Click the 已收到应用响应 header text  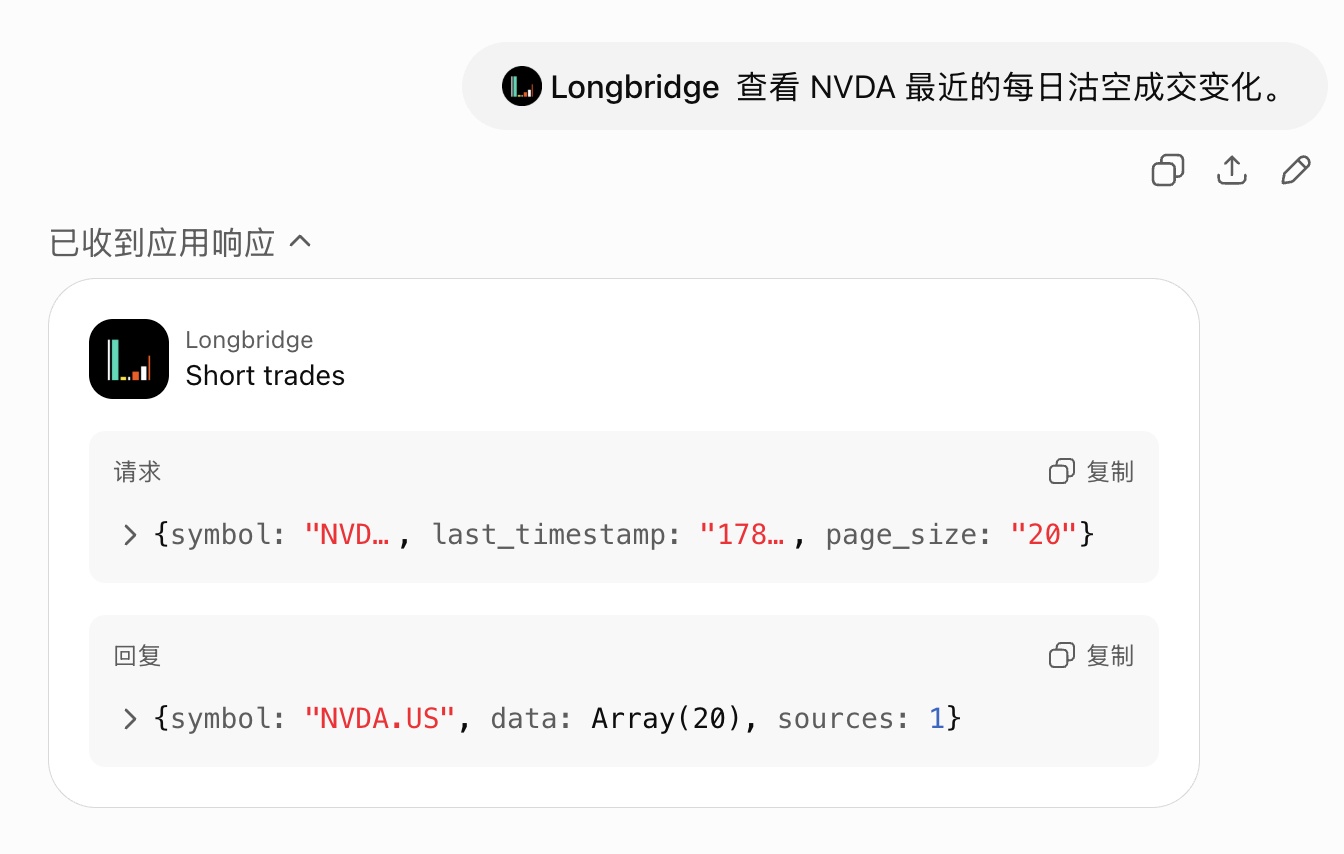[x=162, y=243]
